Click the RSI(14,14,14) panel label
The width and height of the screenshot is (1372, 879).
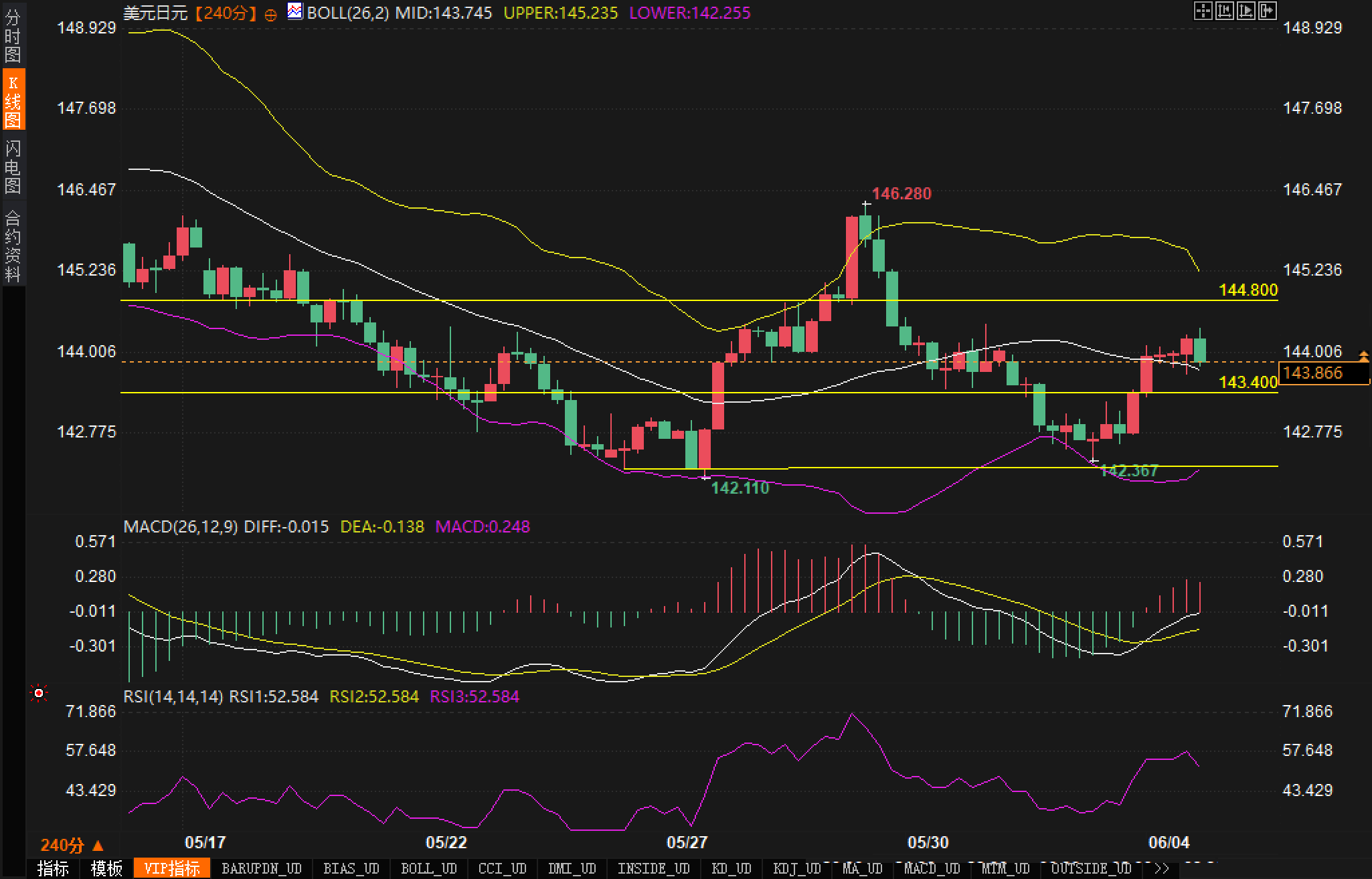(x=173, y=696)
